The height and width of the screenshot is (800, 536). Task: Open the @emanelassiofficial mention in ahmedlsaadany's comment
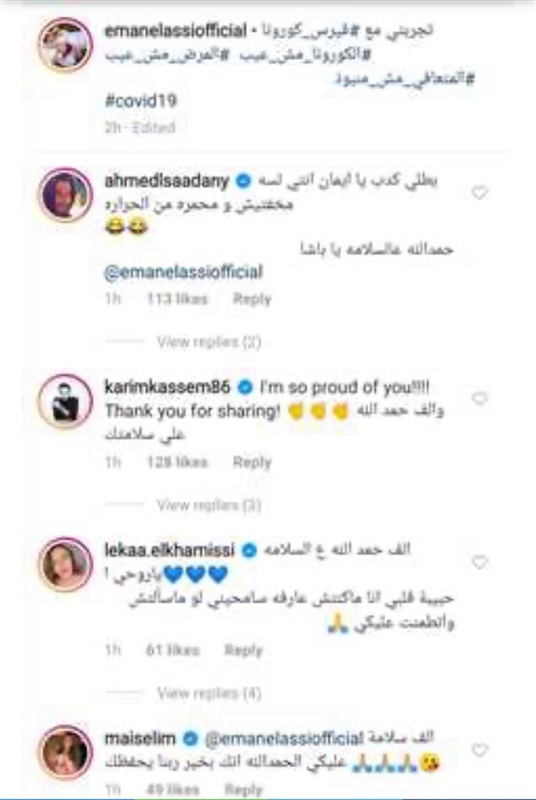click(183, 272)
